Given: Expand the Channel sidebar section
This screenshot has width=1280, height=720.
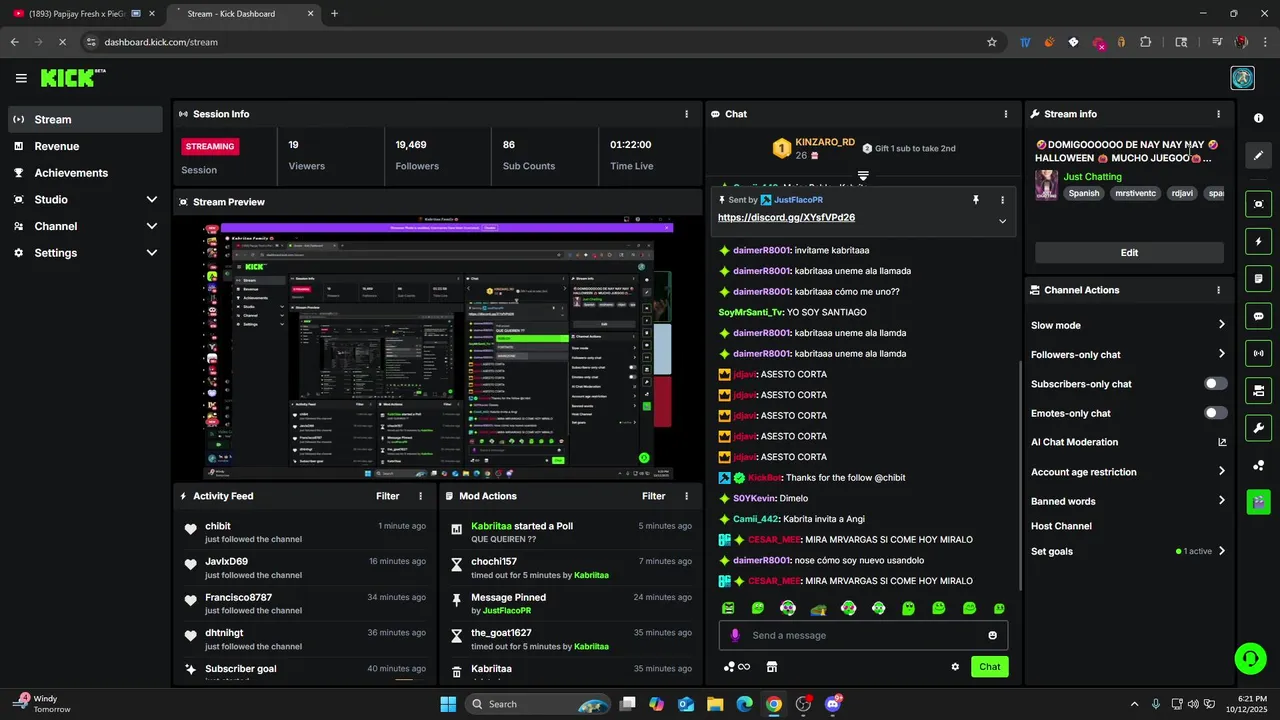Looking at the screenshot, I should click(152, 226).
